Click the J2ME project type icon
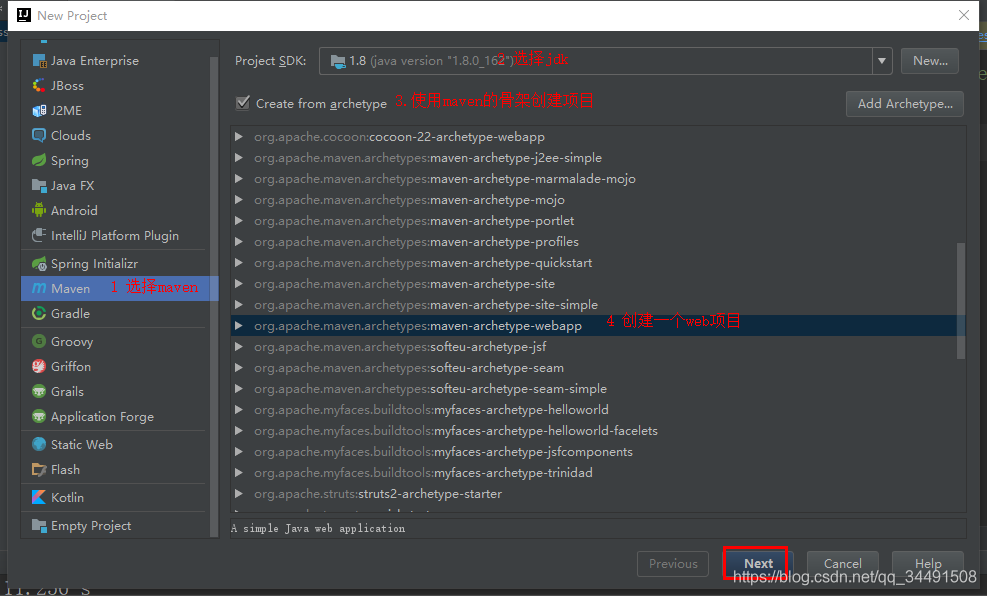Screen dimensions: 987x596 tap(39, 111)
